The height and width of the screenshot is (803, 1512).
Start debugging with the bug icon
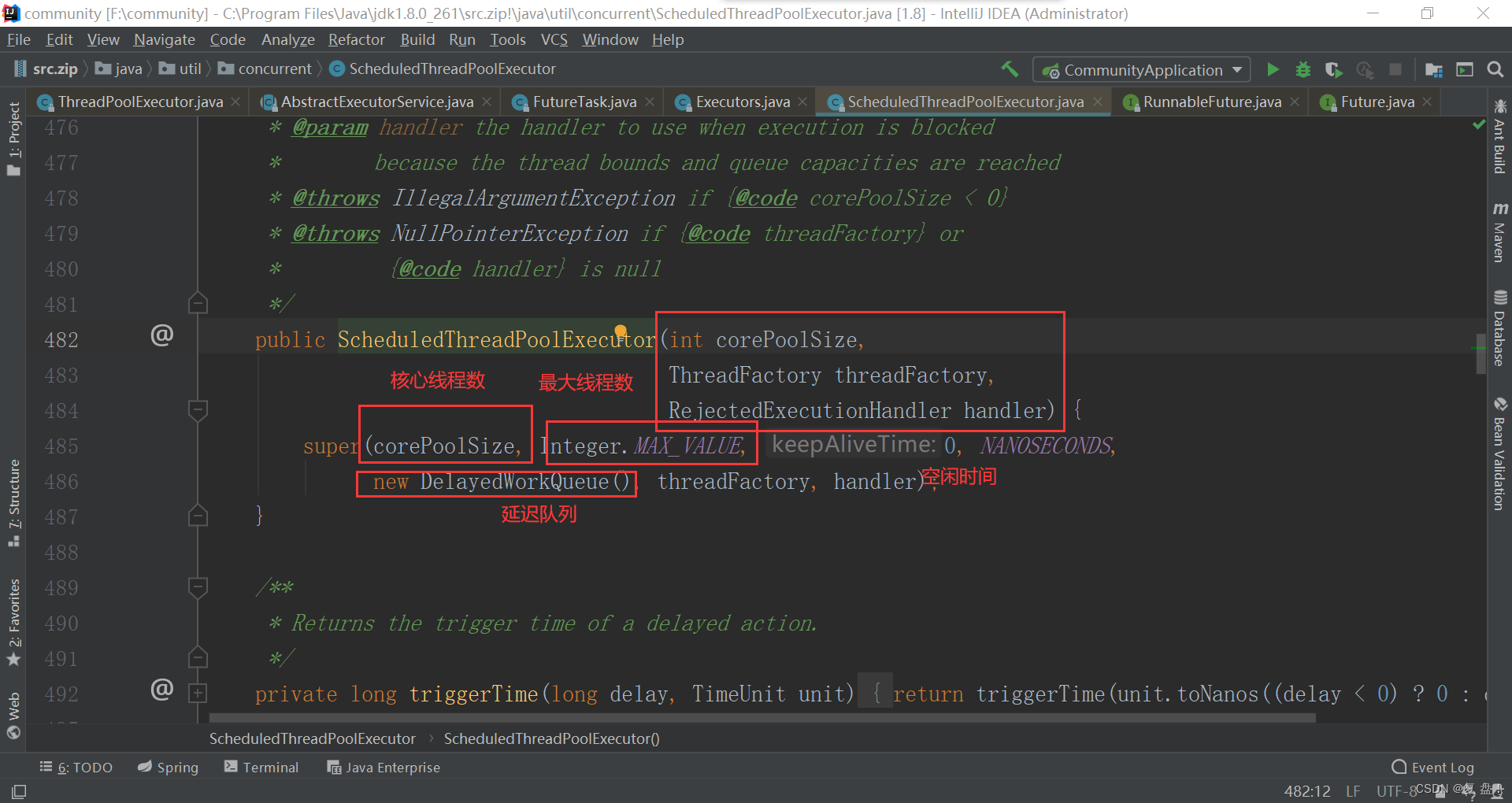1303,69
